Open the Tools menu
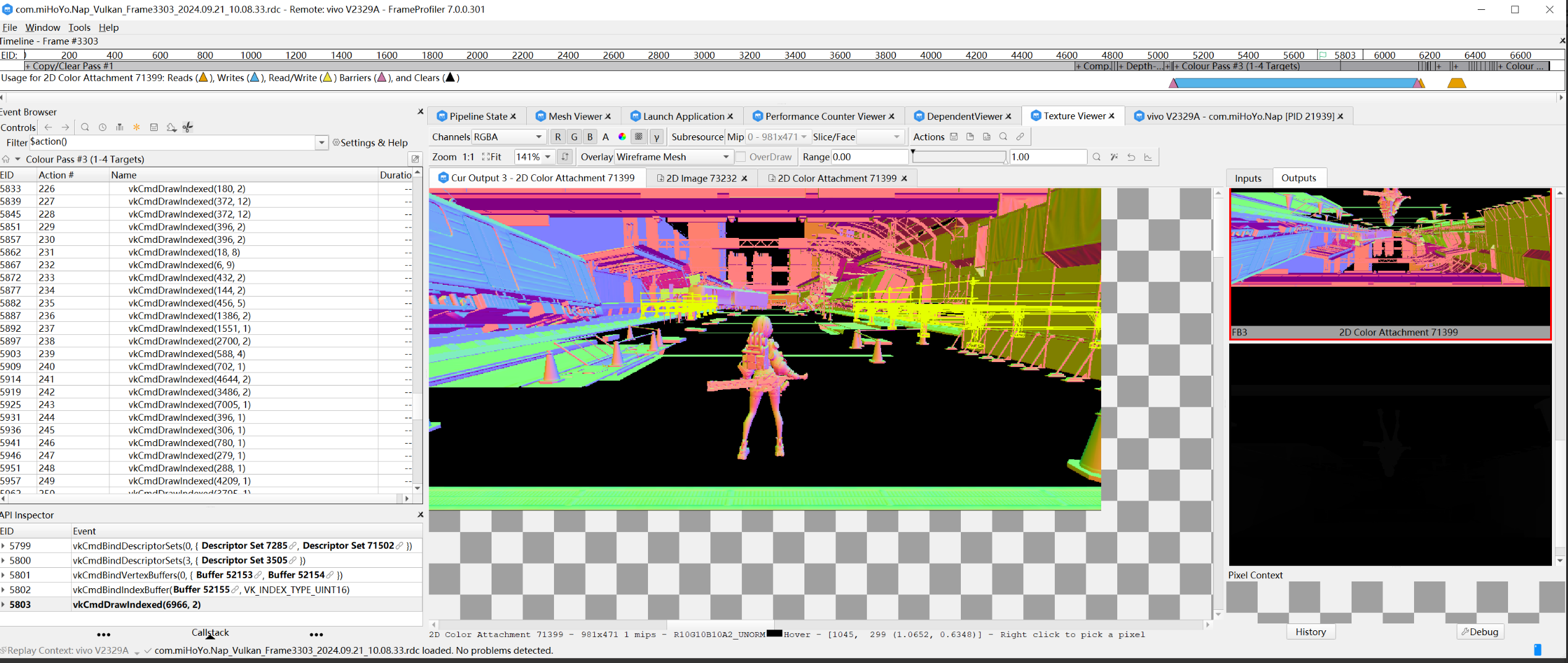Screen dimensions: 1568x663 tap(79, 27)
